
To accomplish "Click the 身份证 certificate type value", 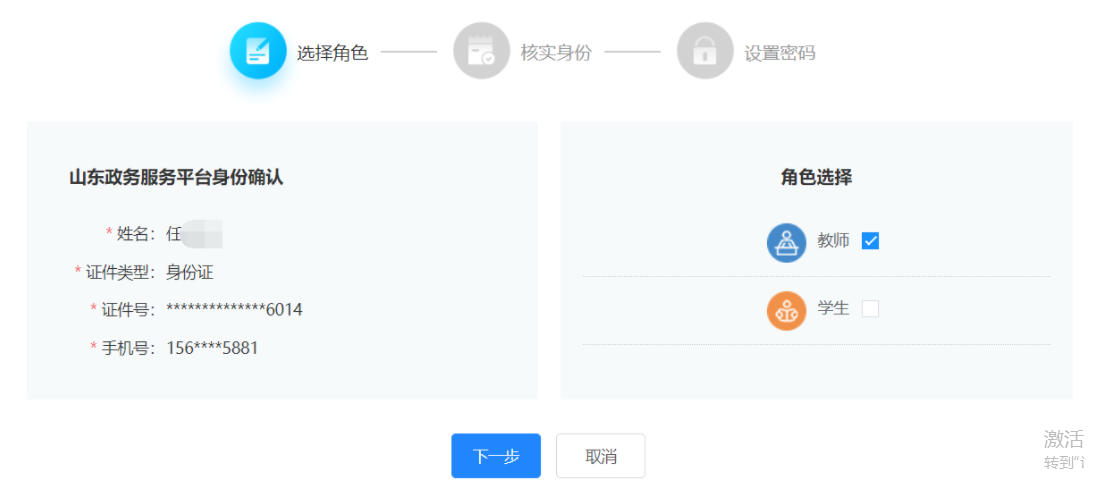I will pos(190,272).
